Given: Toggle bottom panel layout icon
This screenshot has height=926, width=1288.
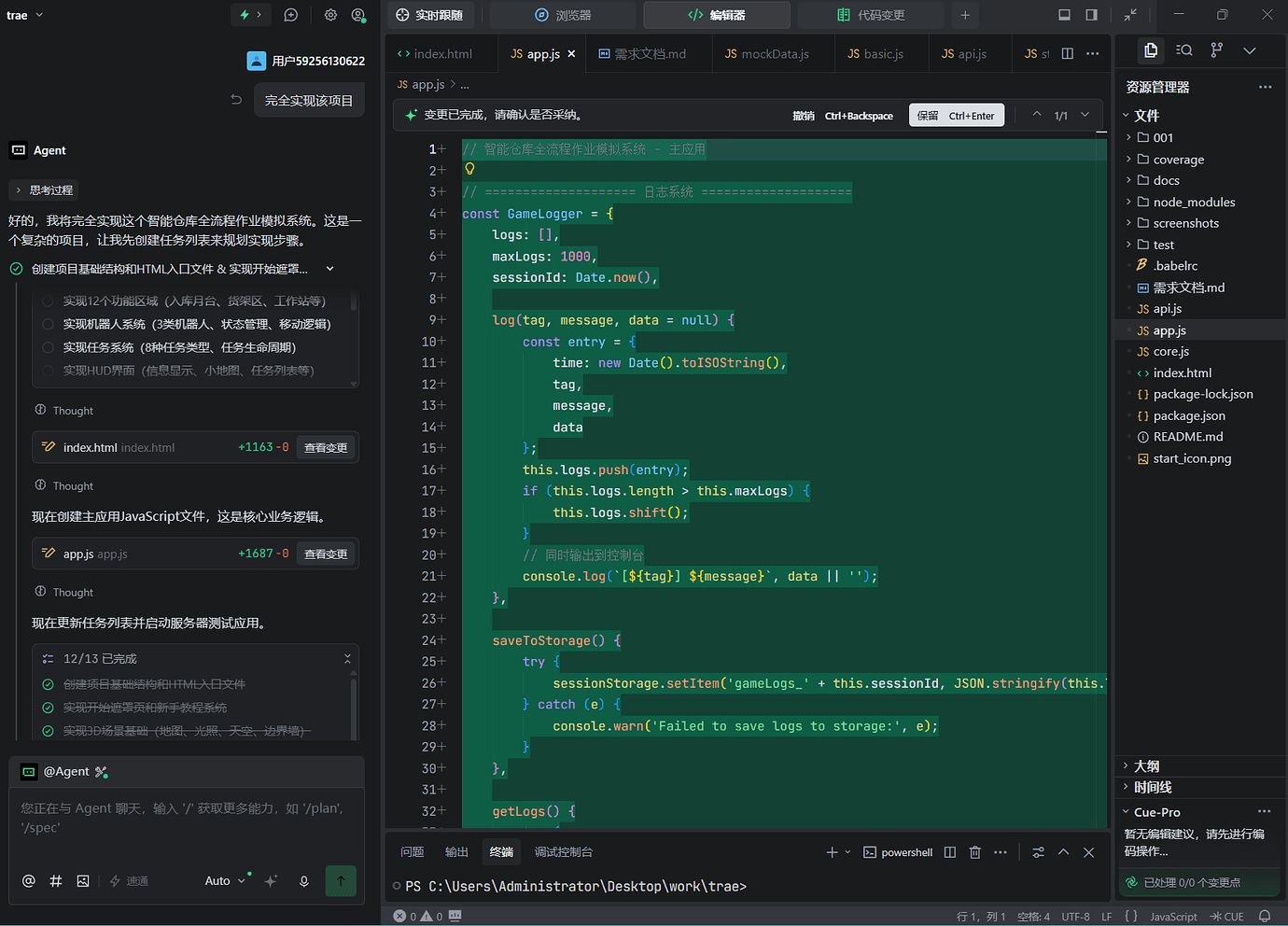Looking at the screenshot, I should tap(1064, 15).
